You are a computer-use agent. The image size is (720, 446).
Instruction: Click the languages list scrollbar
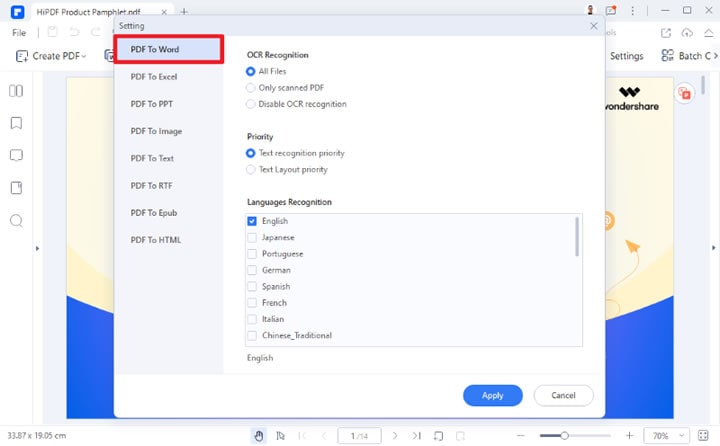click(577, 237)
